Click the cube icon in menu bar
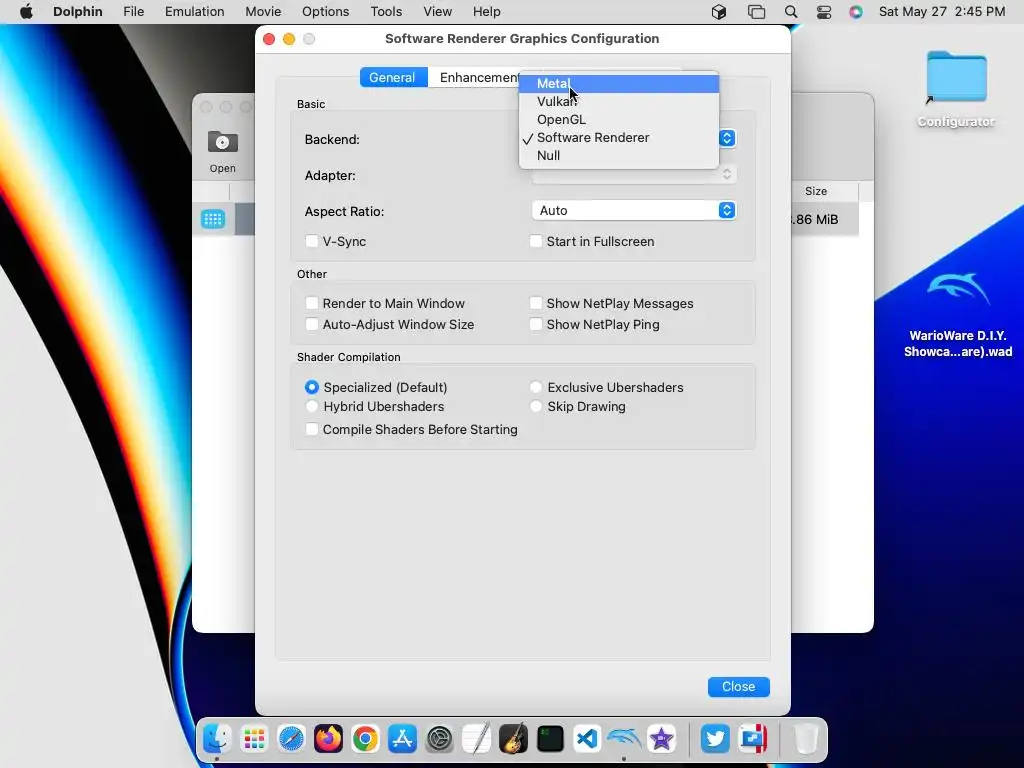The width and height of the screenshot is (1024, 768). click(x=719, y=12)
